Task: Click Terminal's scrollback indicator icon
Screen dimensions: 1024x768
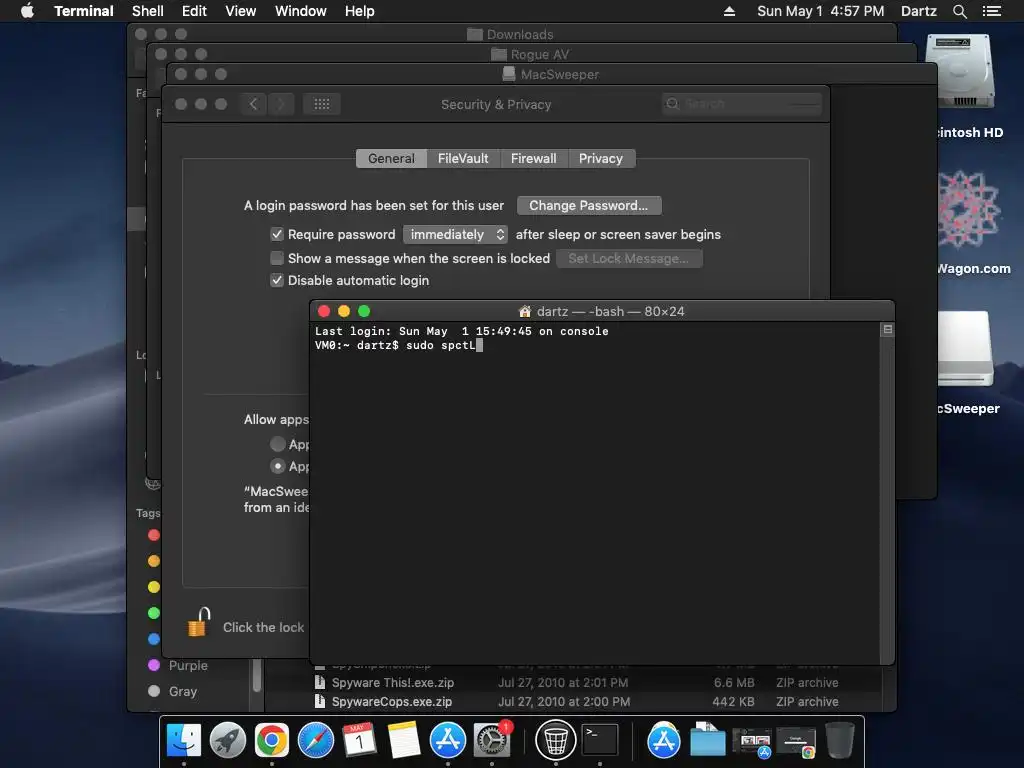Action: click(x=888, y=330)
